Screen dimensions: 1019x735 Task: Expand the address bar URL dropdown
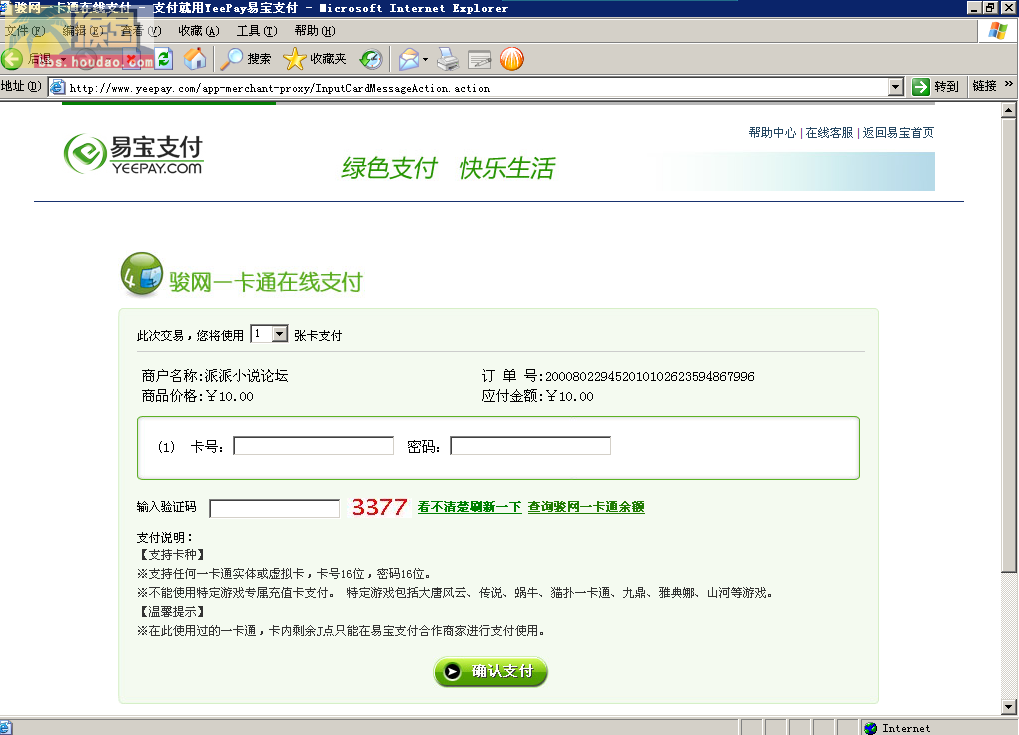pos(896,86)
